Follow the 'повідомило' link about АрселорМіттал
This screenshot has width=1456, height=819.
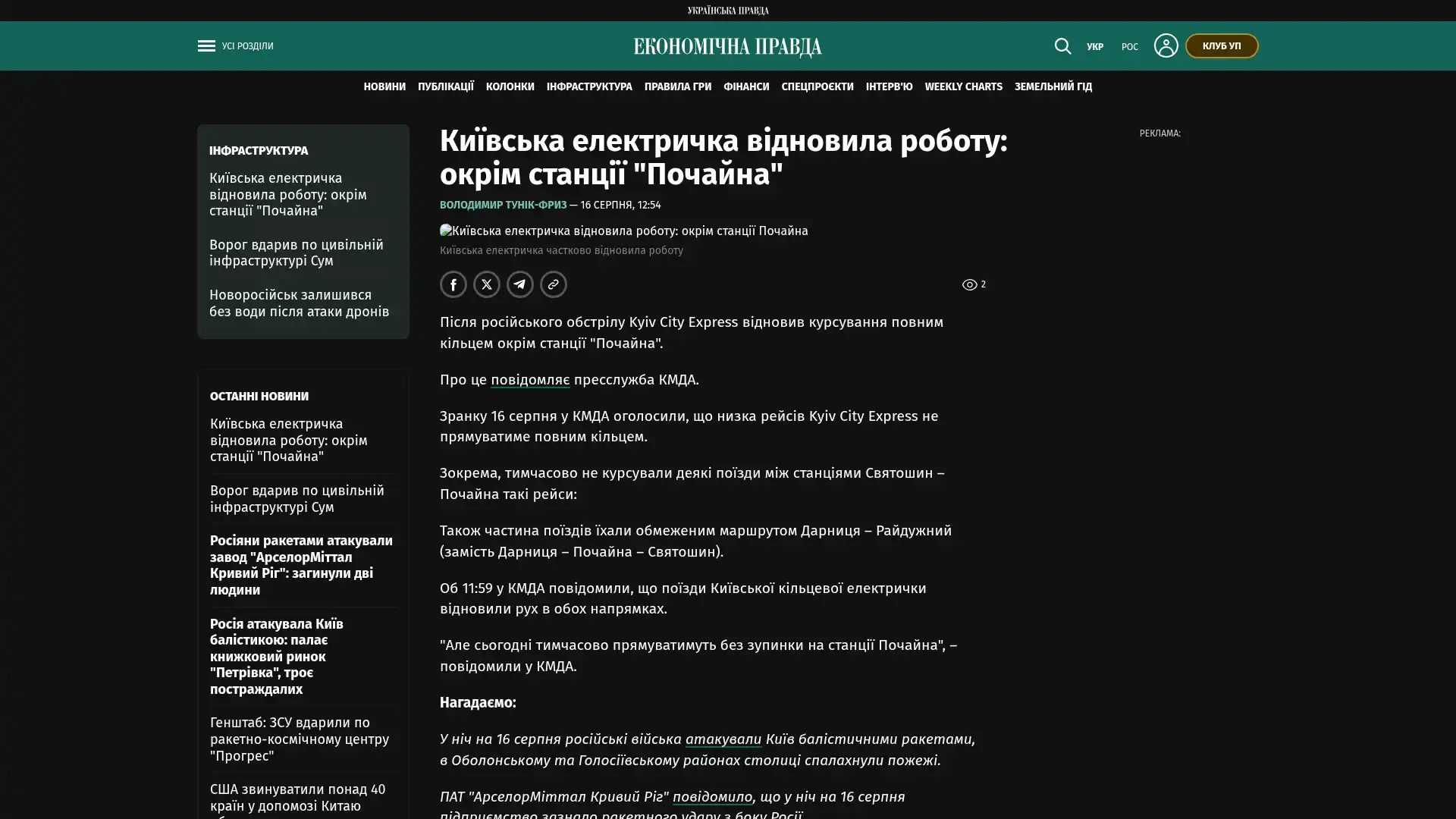[x=712, y=796]
